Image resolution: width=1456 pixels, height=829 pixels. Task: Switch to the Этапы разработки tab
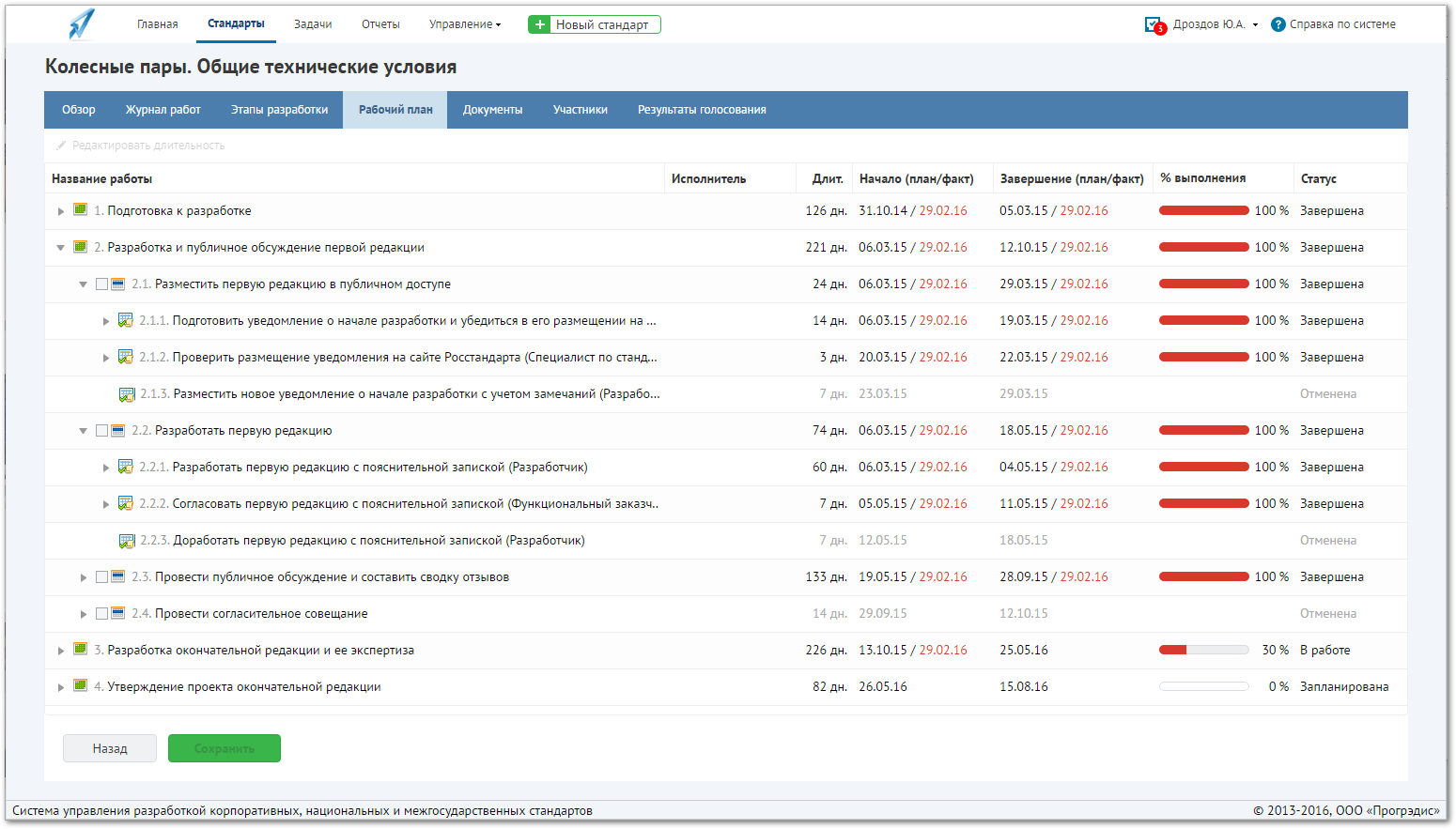coord(280,110)
